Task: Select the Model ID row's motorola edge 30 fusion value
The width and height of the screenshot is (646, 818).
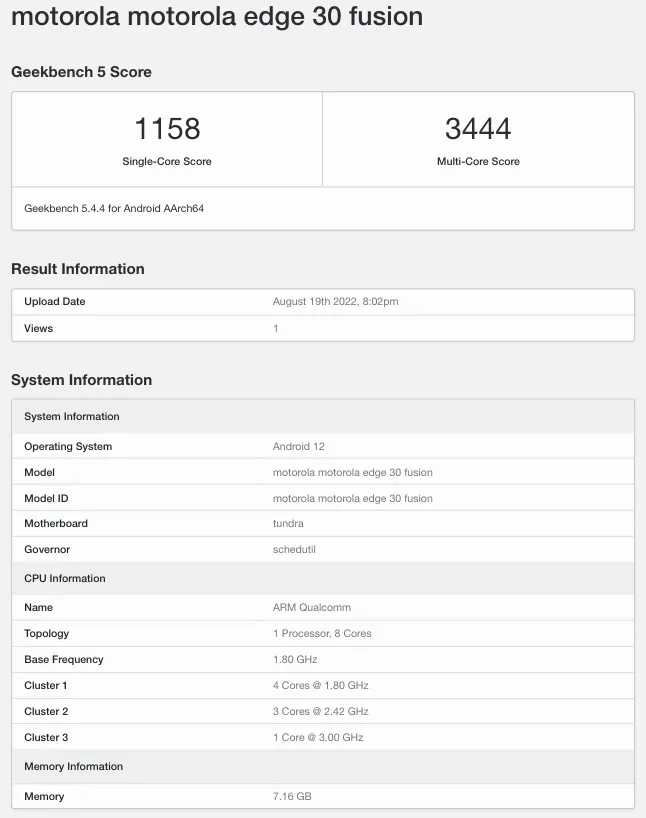Action: (x=353, y=499)
